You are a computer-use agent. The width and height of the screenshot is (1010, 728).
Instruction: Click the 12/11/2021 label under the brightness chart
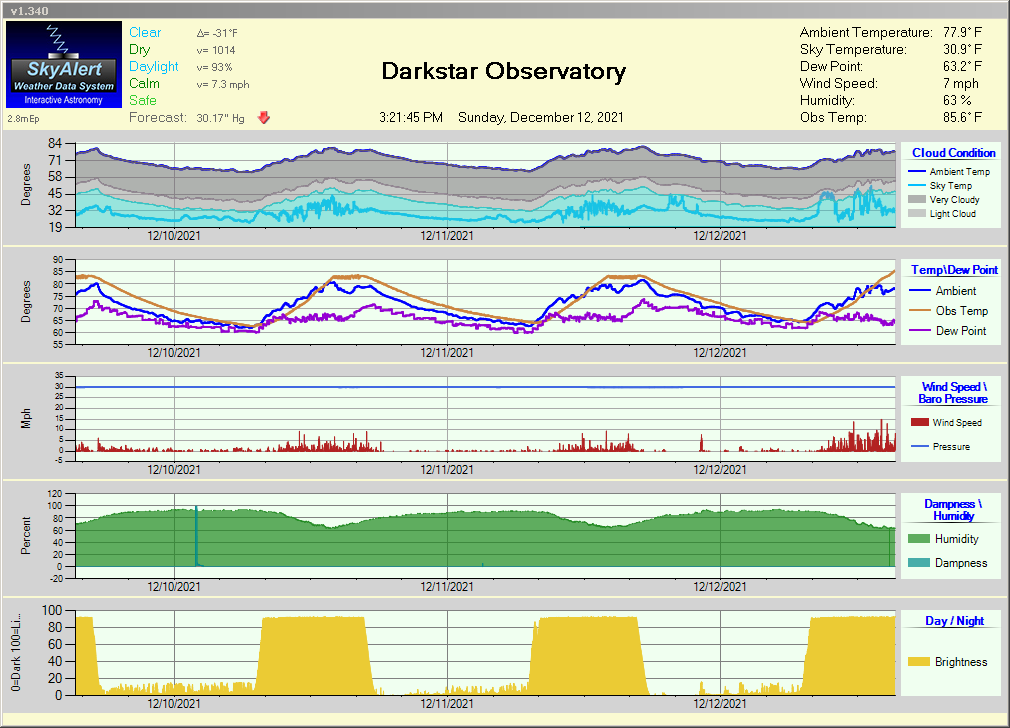[447, 704]
